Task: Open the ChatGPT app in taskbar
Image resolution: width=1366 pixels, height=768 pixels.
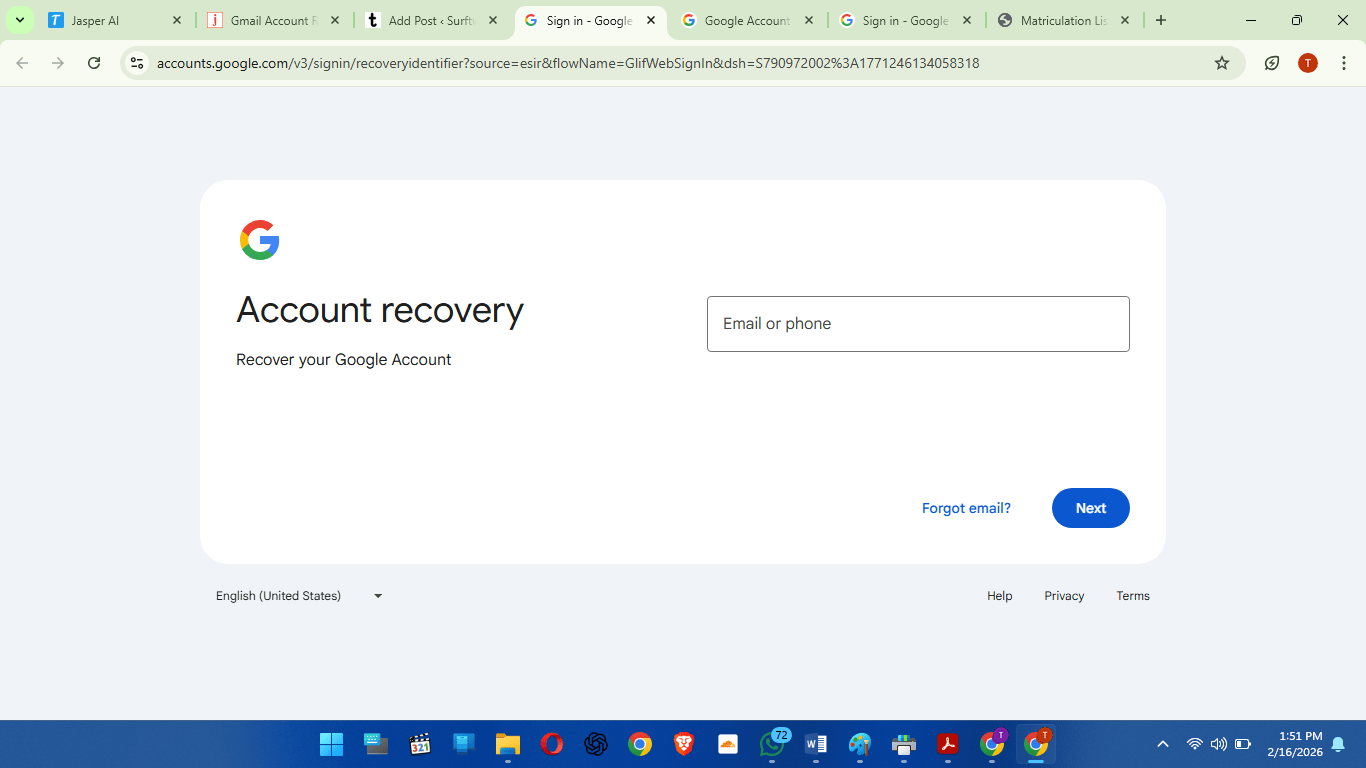Action: click(x=596, y=744)
